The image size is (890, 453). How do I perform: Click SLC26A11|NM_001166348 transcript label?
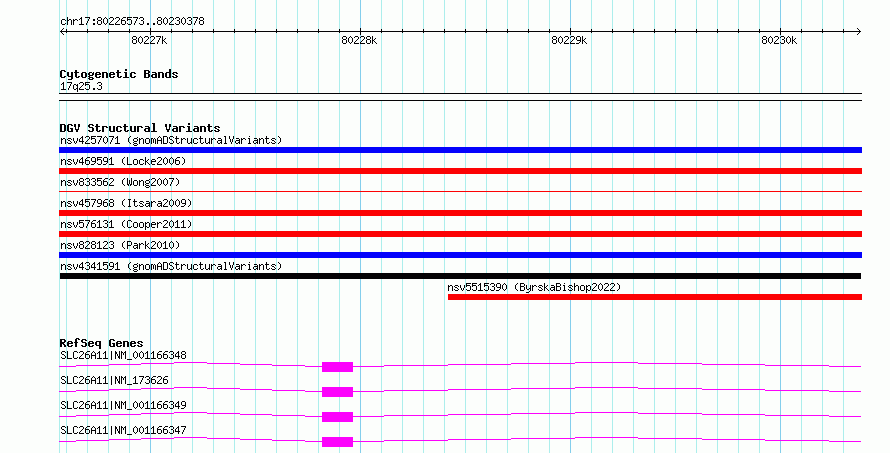(123, 355)
